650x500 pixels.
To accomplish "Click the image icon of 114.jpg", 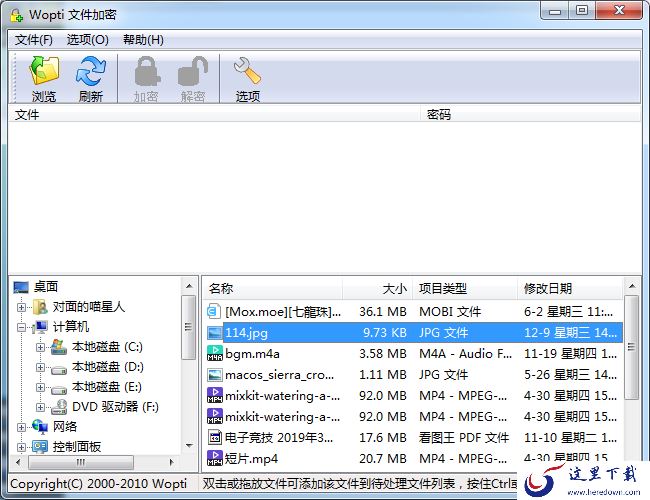I will pyautogui.click(x=215, y=333).
